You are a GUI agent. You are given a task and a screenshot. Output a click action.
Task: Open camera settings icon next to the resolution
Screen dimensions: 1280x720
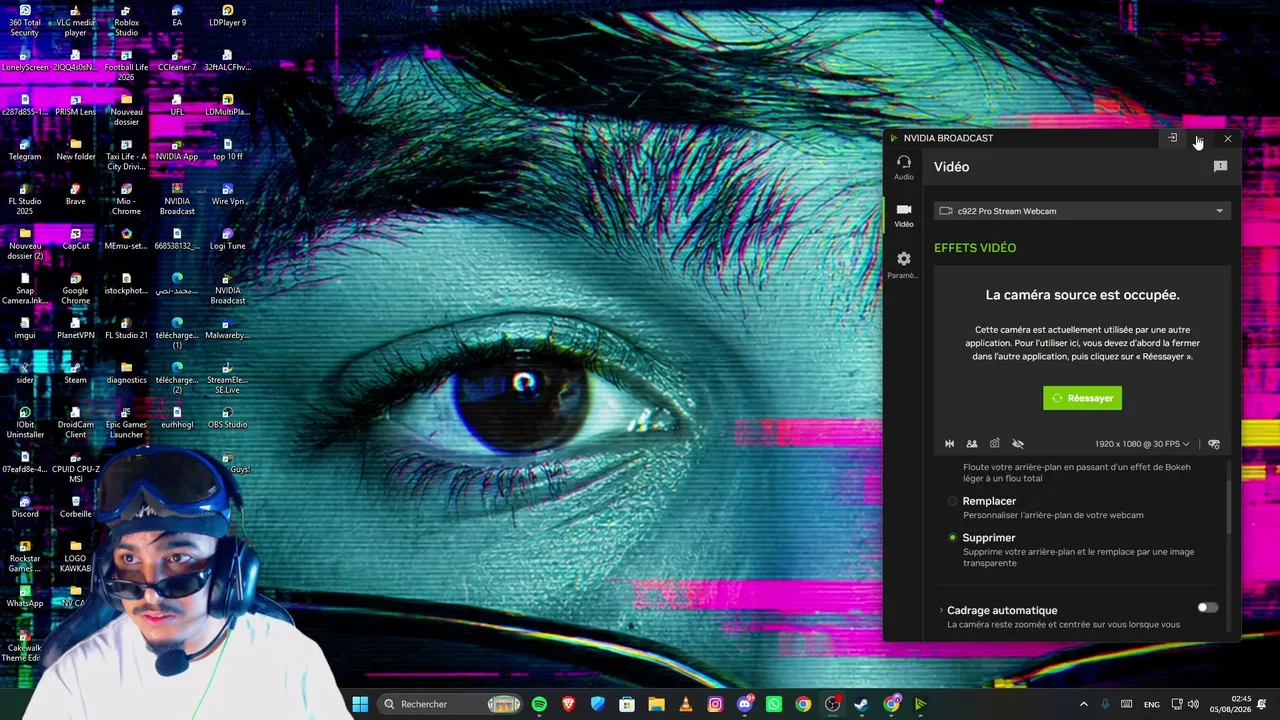click(1214, 444)
